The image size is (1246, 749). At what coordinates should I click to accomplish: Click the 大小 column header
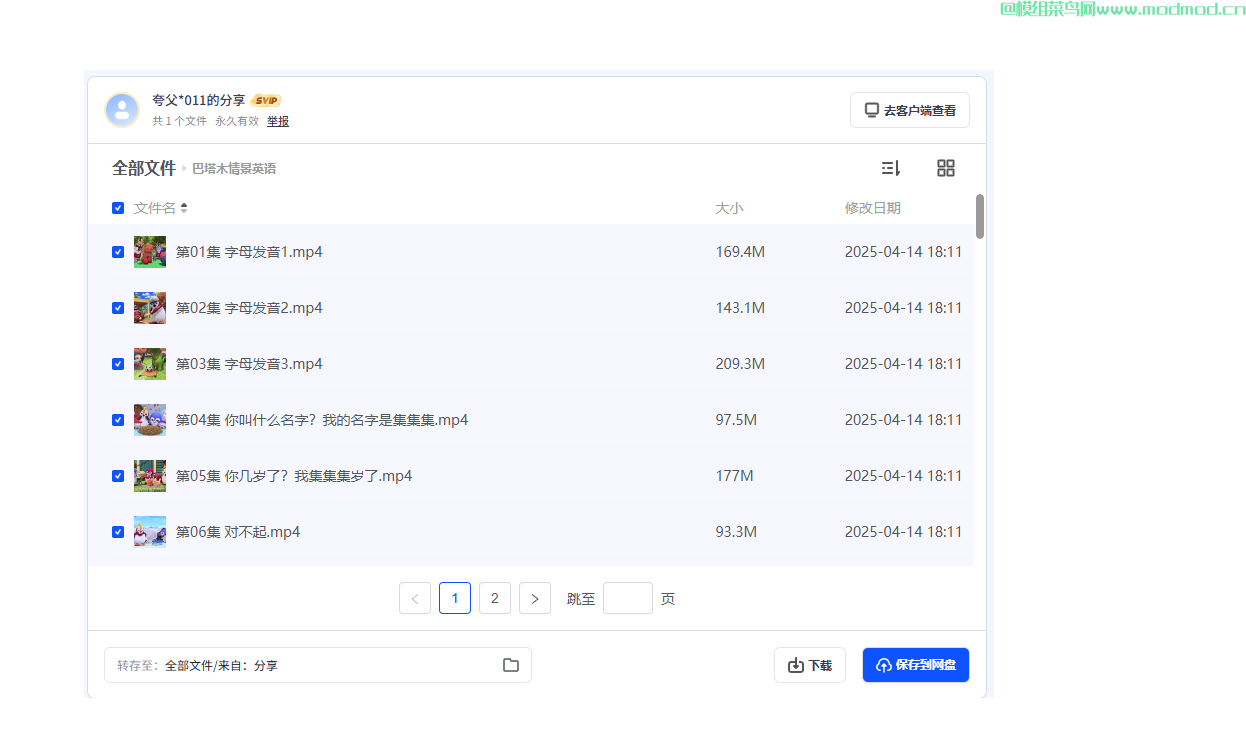coord(729,208)
